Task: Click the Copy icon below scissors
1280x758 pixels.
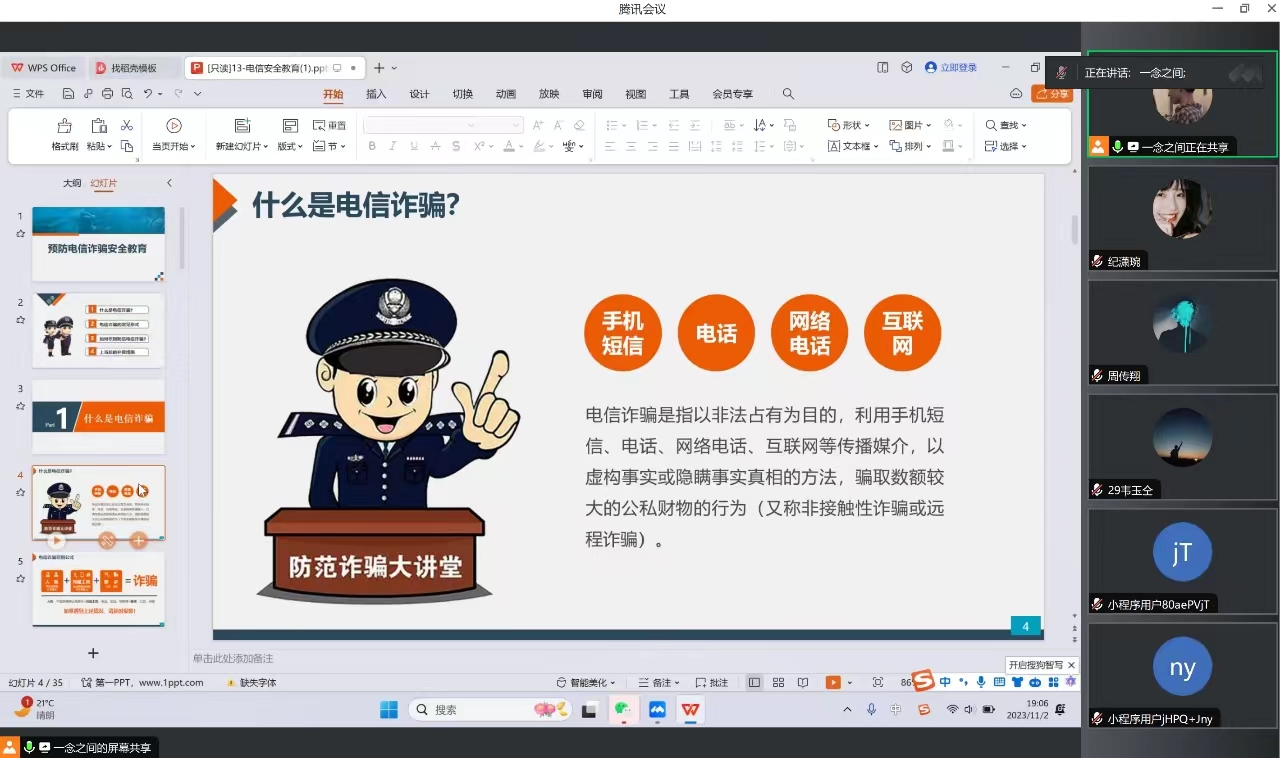Action: coord(127,146)
